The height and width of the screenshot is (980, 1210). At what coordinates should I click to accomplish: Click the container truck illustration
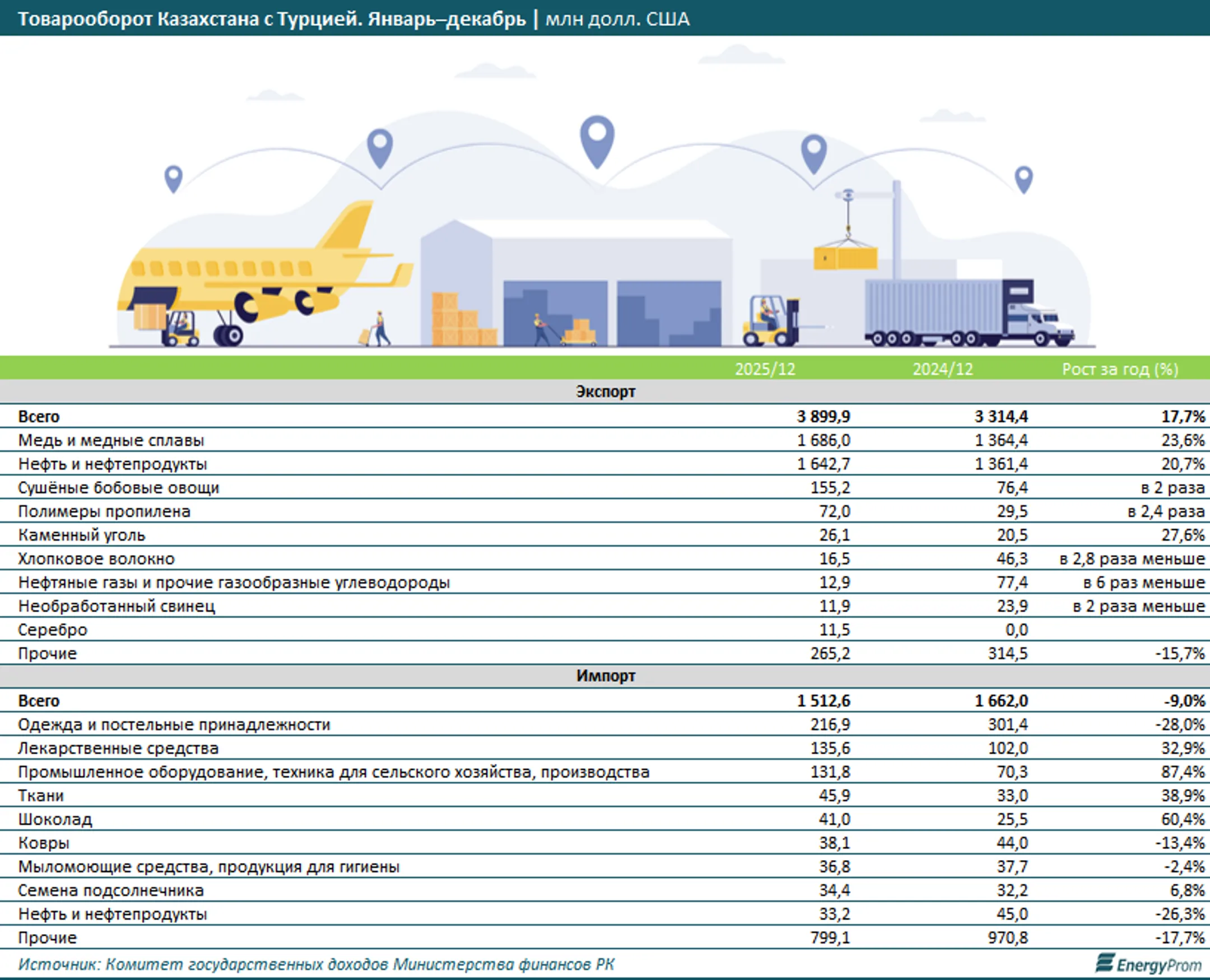970,312
